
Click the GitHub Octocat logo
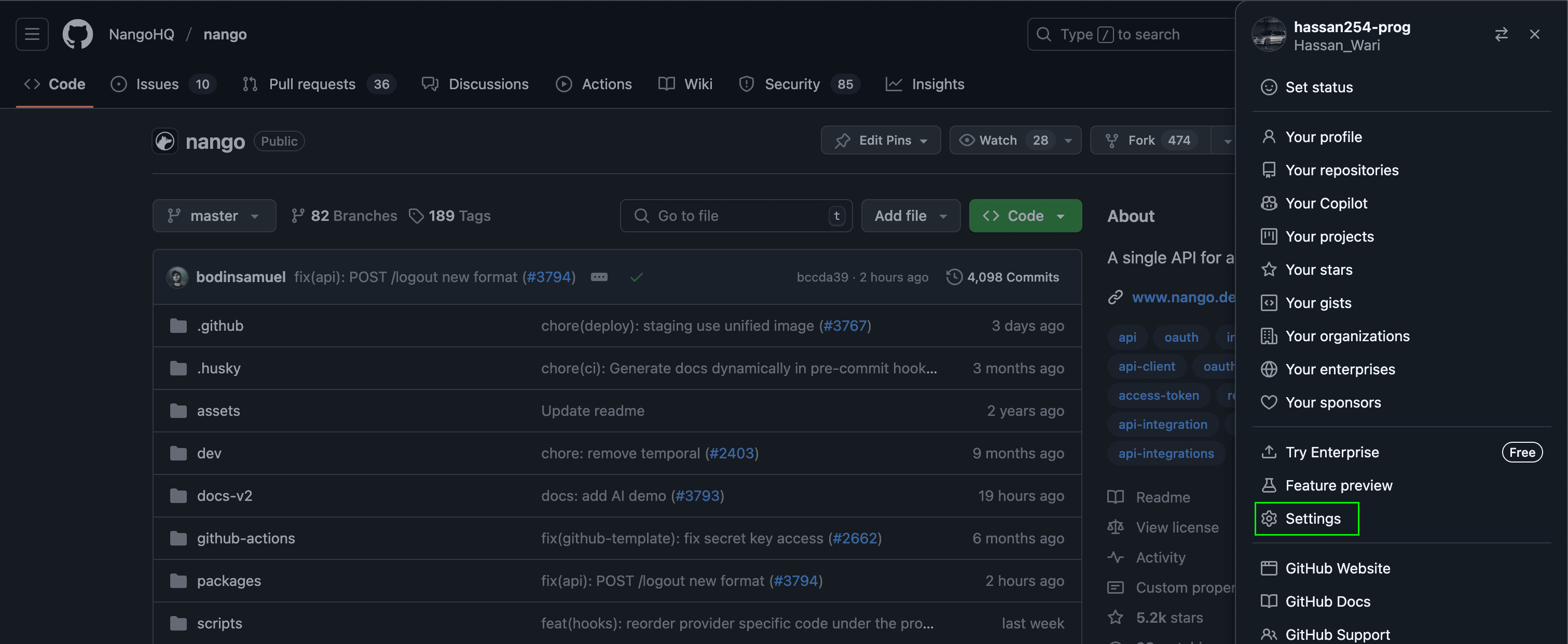point(77,34)
